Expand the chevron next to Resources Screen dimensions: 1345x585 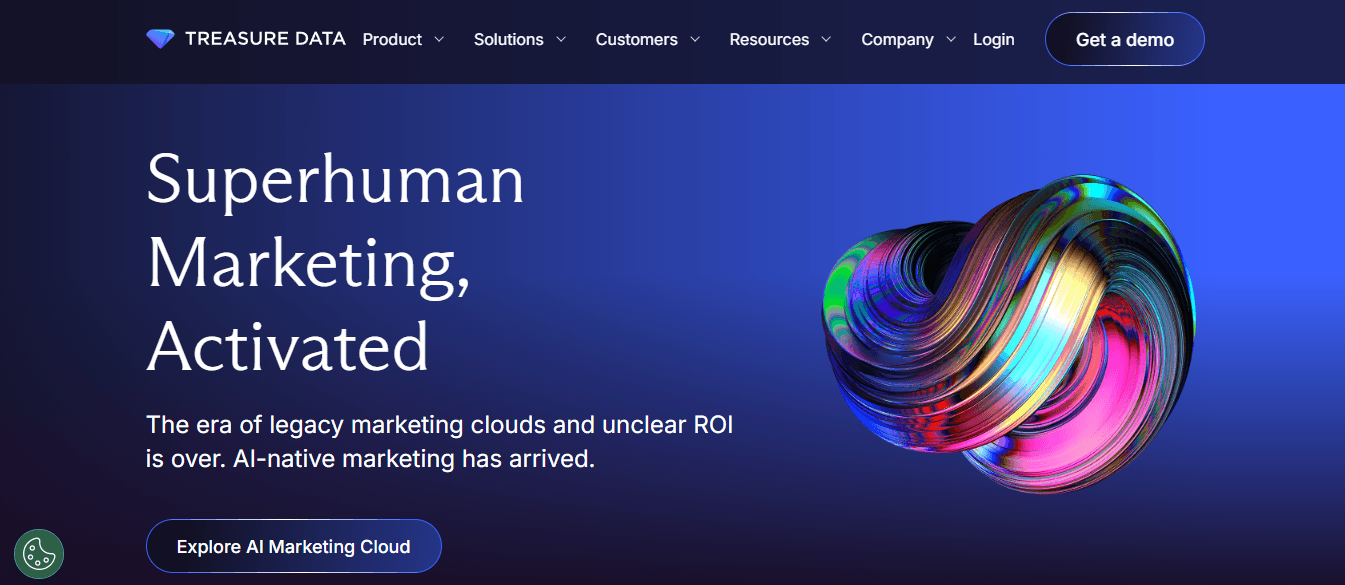coord(826,40)
